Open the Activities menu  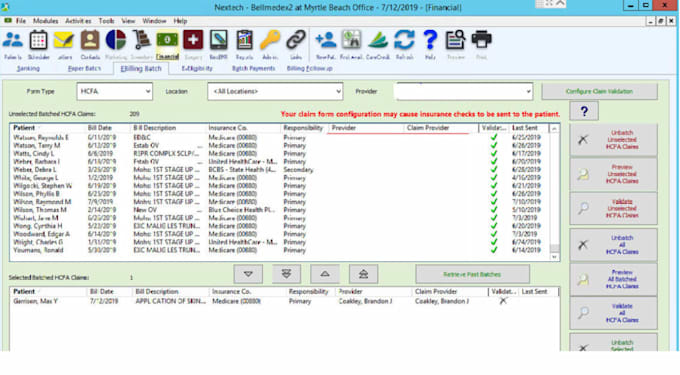point(78,21)
